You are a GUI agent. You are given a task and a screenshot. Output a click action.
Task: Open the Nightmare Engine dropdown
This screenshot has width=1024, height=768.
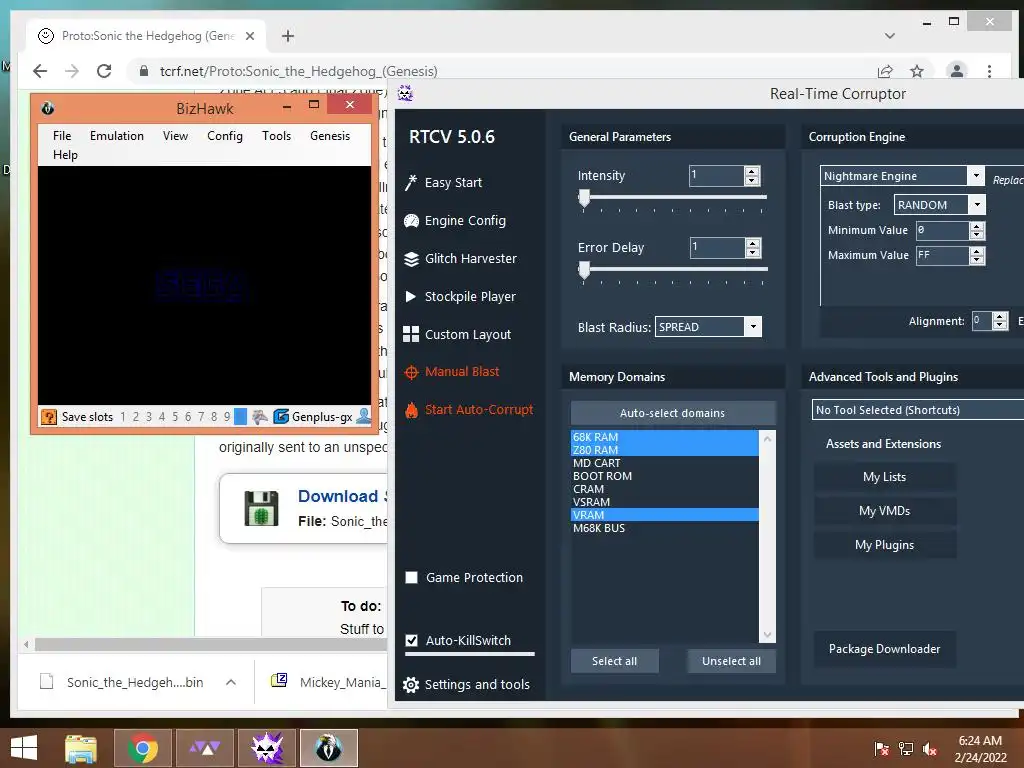(976, 176)
